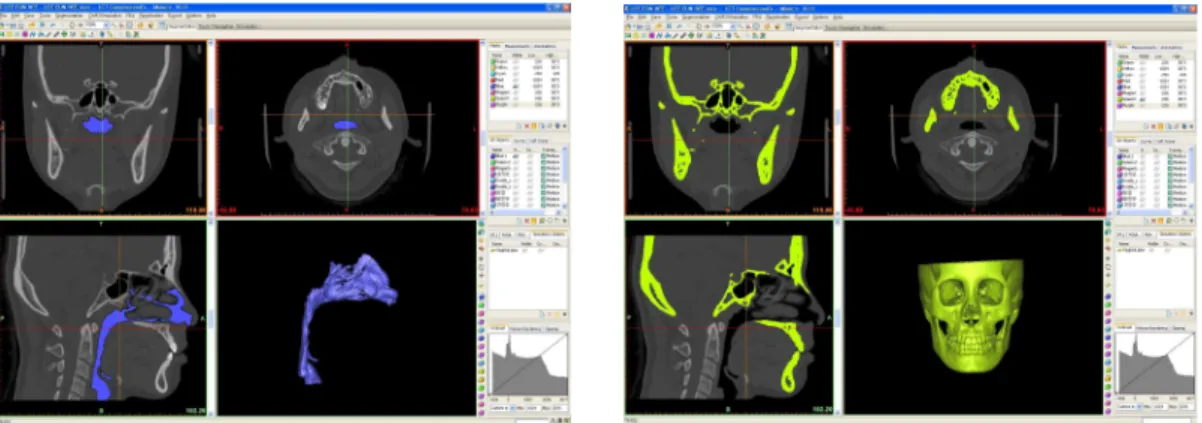The height and width of the screenshot is (423, 1202).
Task: Click sagittal view with yellow bone mask
Action: tap(727, 317)
